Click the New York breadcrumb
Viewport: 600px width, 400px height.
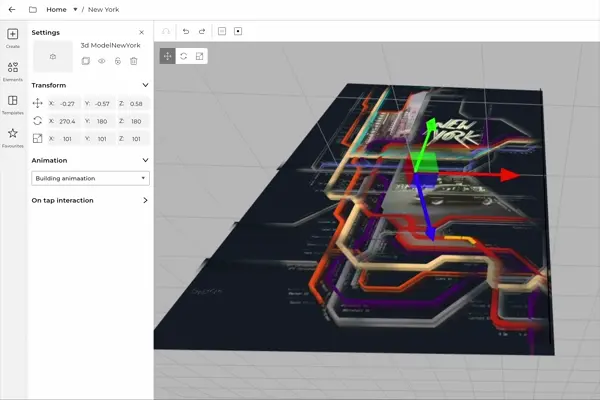[103, 10]
